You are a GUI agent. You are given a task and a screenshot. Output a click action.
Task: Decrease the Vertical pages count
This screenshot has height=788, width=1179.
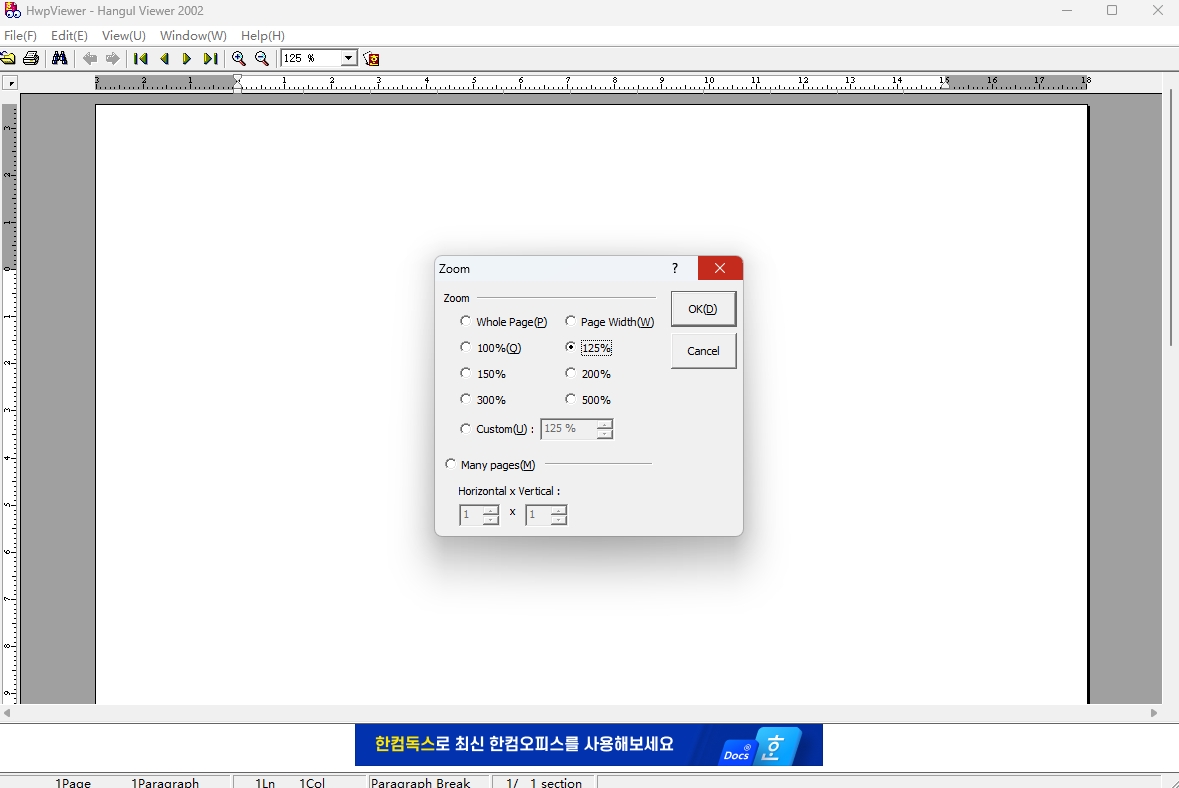click(558, 520)
